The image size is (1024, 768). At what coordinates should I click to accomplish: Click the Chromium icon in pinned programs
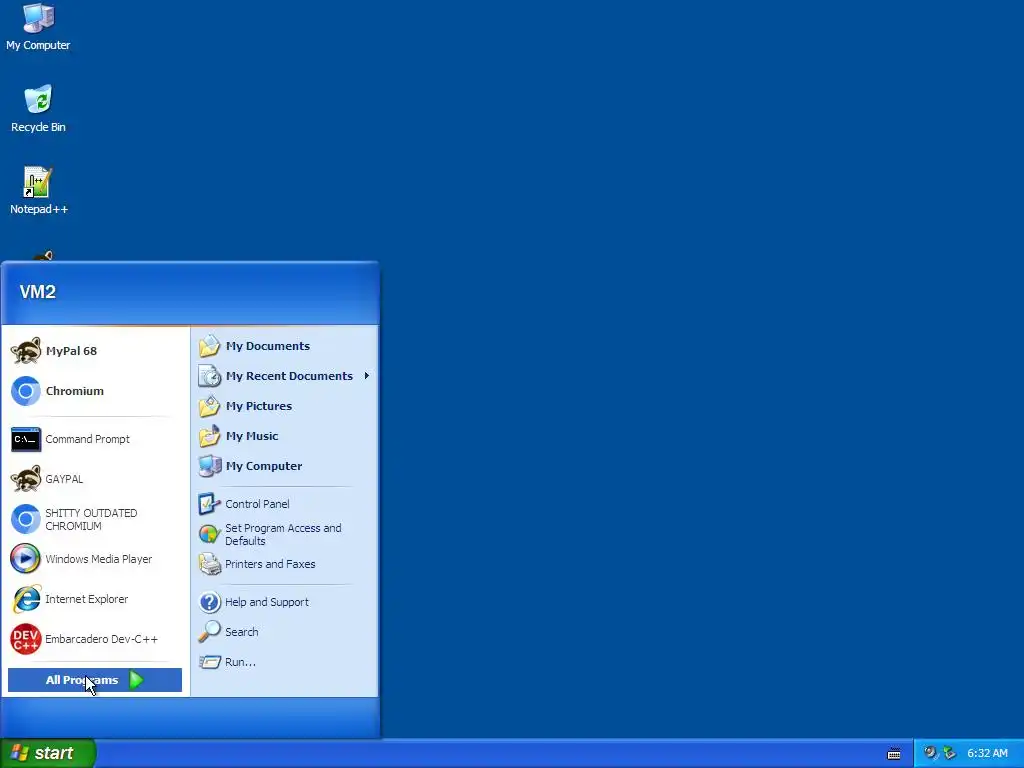click(x=26, y=391)
